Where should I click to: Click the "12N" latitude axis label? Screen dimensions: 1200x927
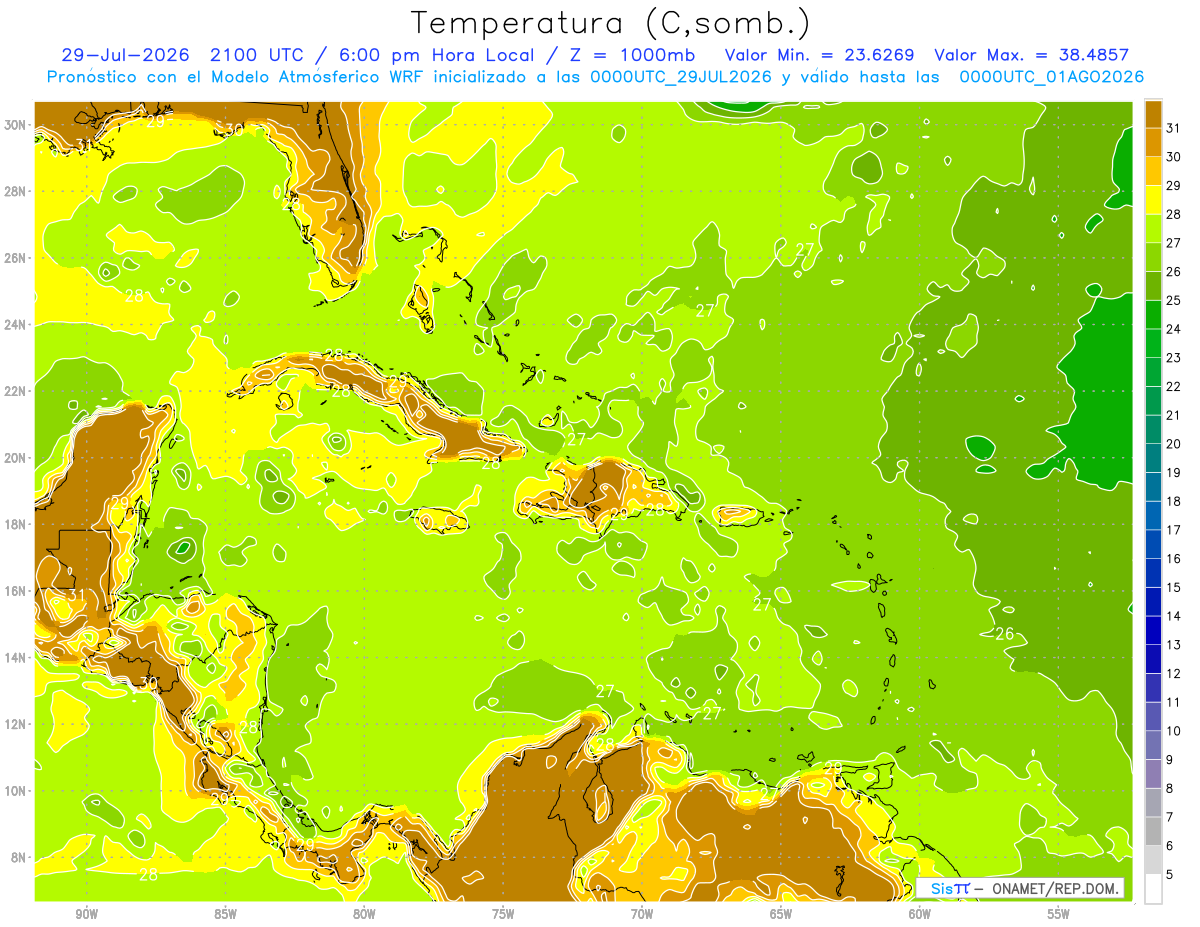(15, 724)
